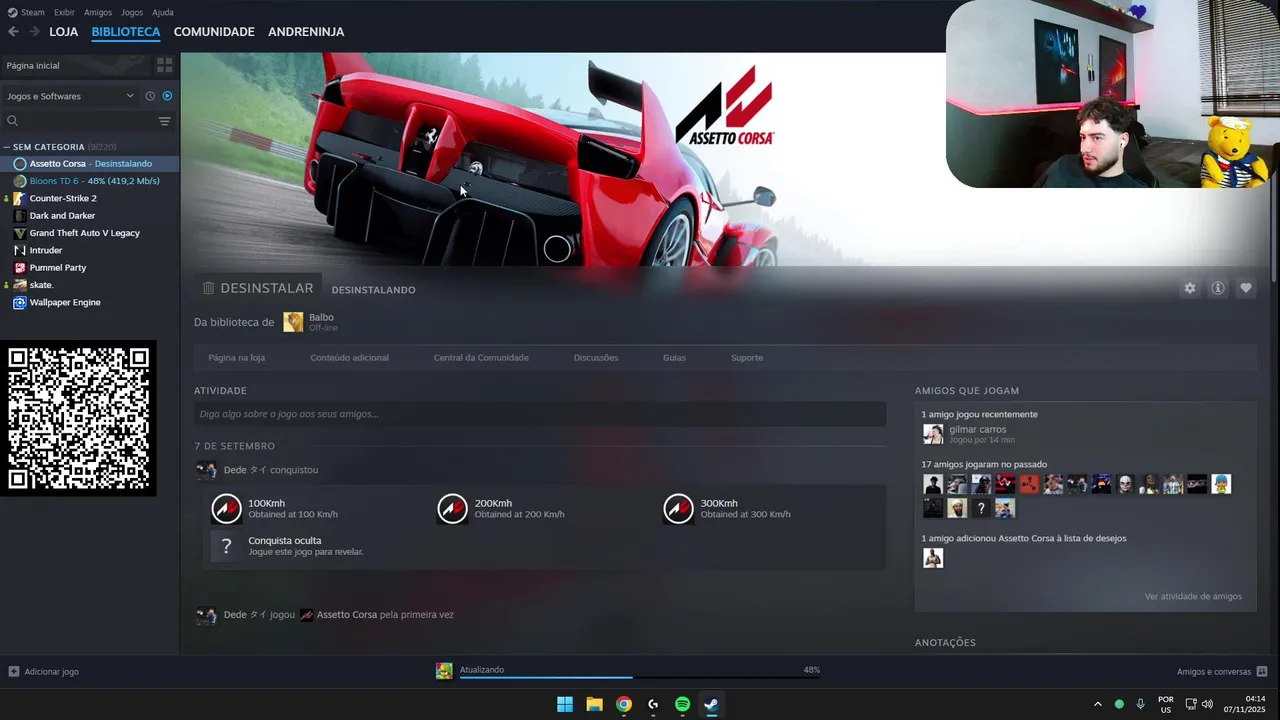This screenshot has width=1280, height=720.
Task: Open the 100Kmh achievement icon
Action: click(226, 509)
